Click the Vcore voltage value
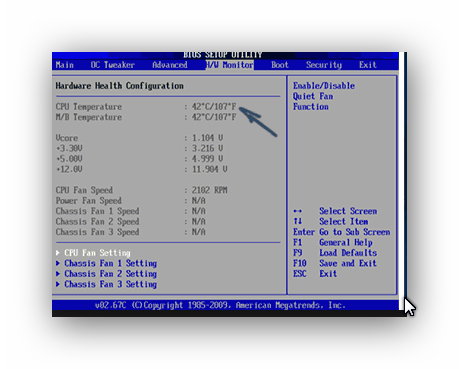Image resolution: width=459 pixels, height=369 pixels. tap(207, 138)
